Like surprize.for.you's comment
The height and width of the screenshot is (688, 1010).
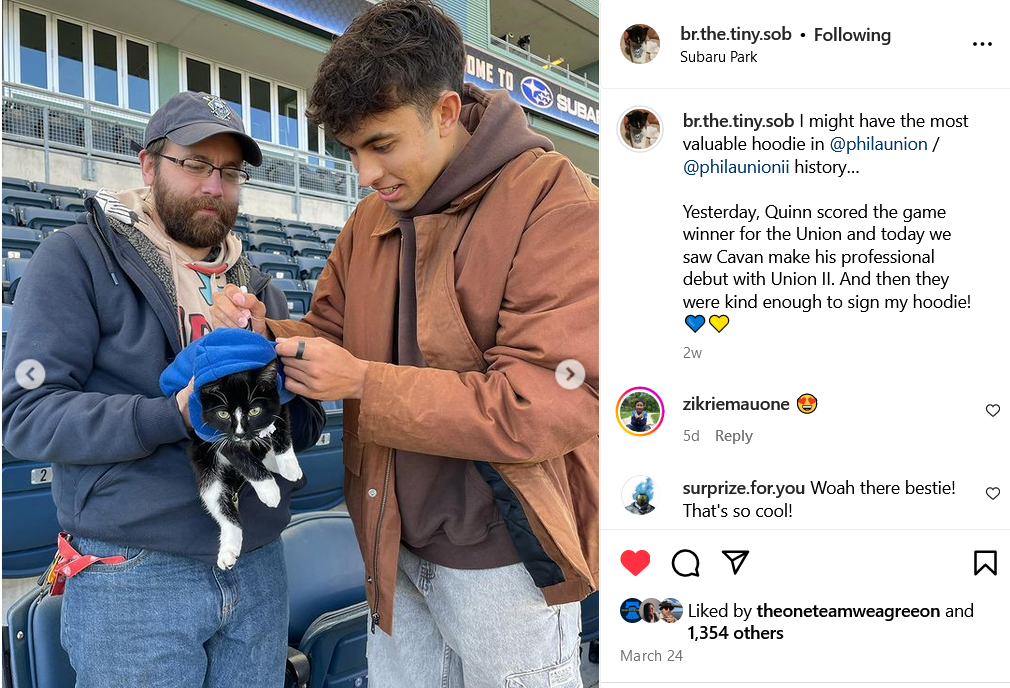993,493
